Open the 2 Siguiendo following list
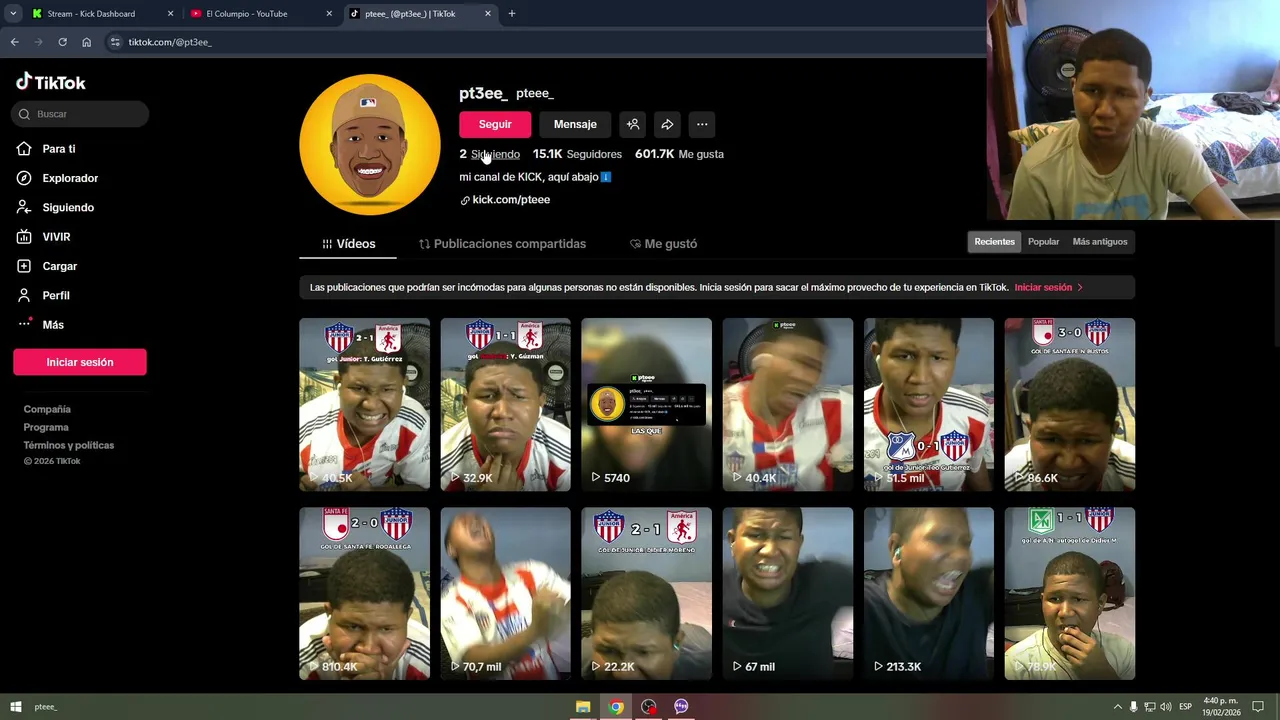1280x720 pixels. click(489, 154)
